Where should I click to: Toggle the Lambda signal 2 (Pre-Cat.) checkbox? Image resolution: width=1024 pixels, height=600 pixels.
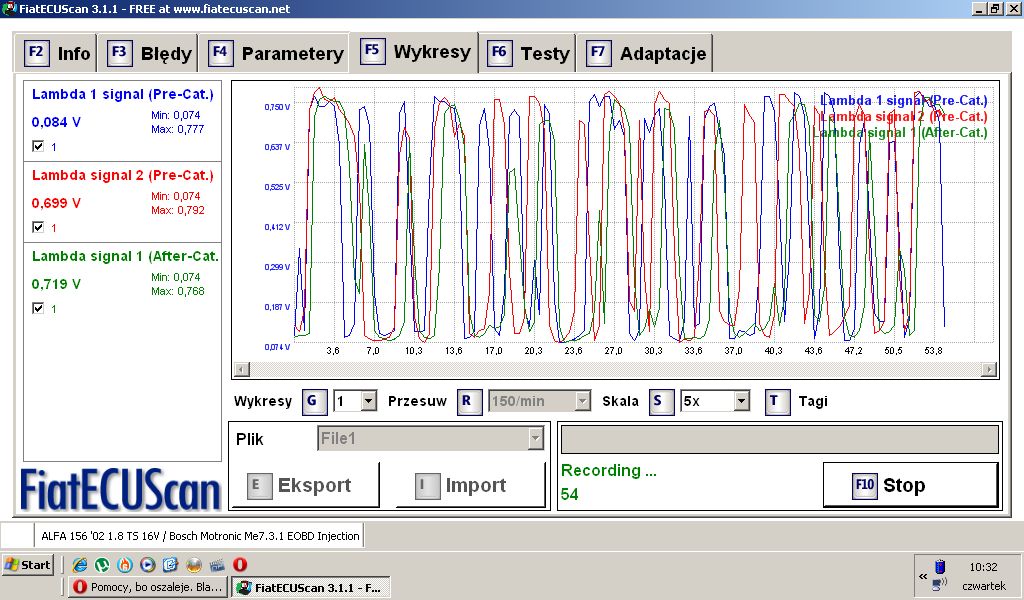[x=38, y=228]
